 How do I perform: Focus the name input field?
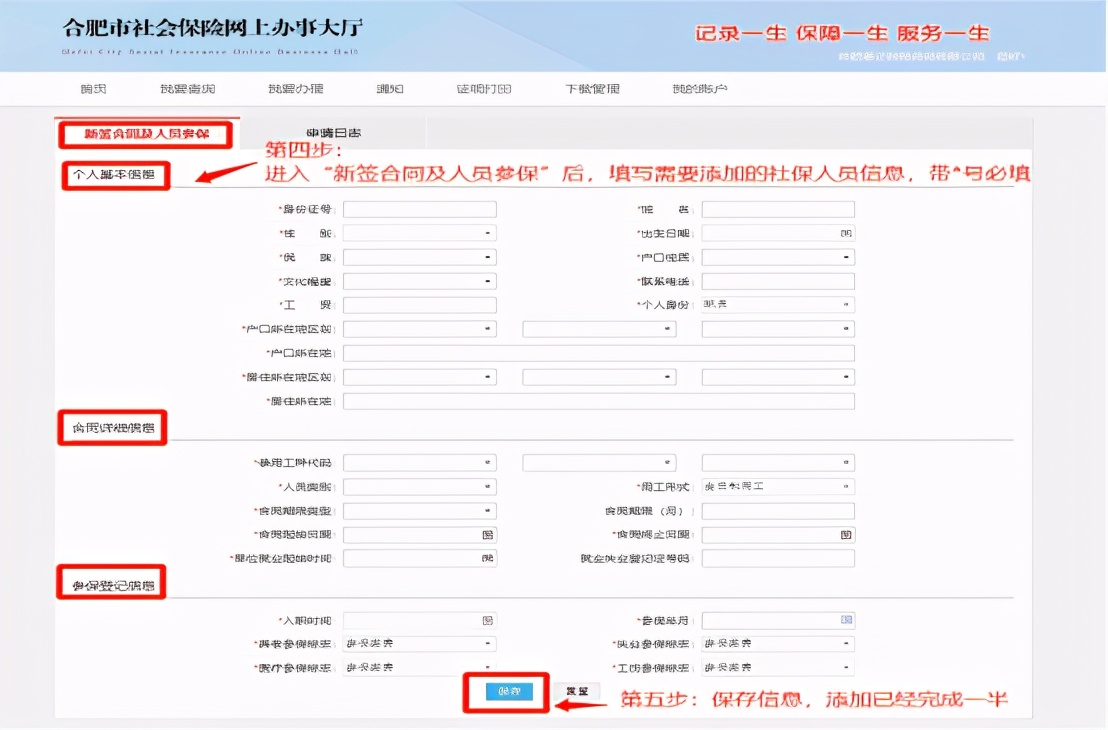pos(778,209)
